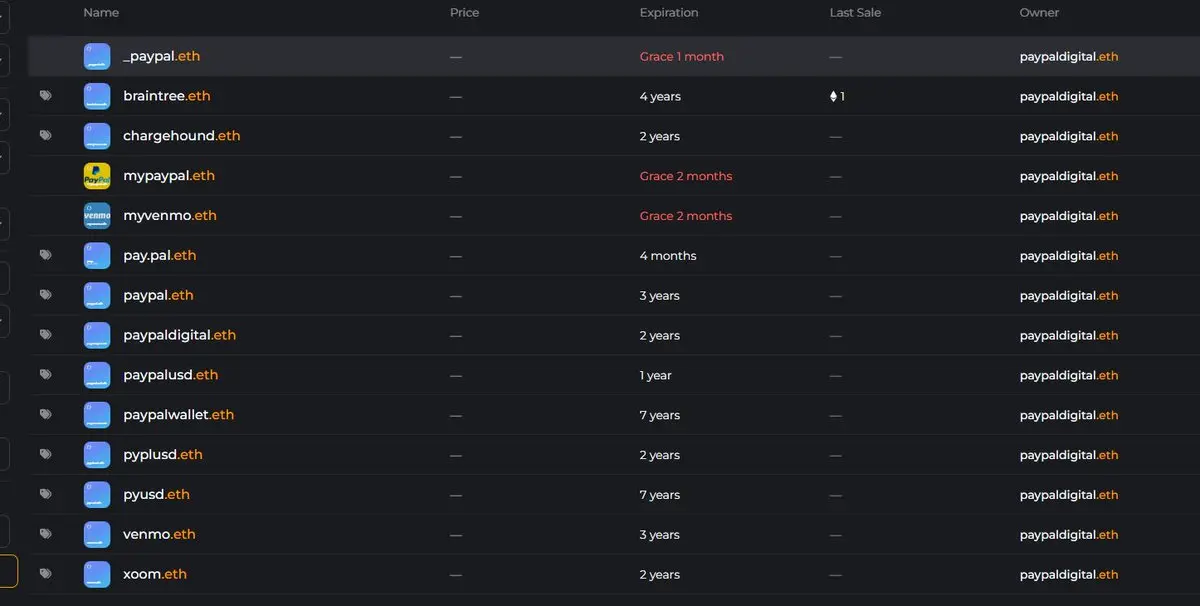1200x606 pixels.
Task: Click the avatar icon for paypaldigital.eth row
Action: (x=97, y=336)
